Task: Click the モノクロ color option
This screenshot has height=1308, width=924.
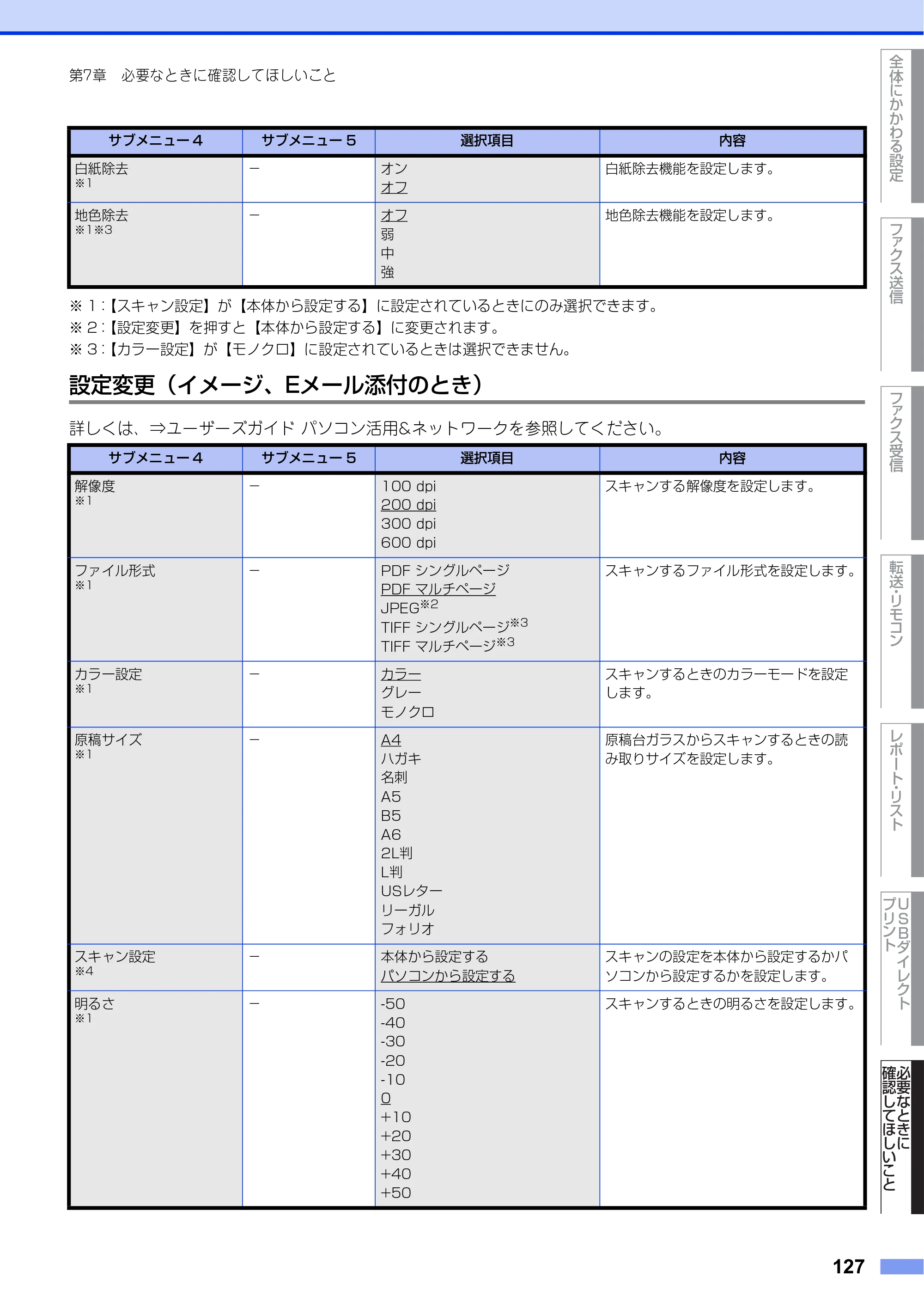Action: (x=407, y=712)
